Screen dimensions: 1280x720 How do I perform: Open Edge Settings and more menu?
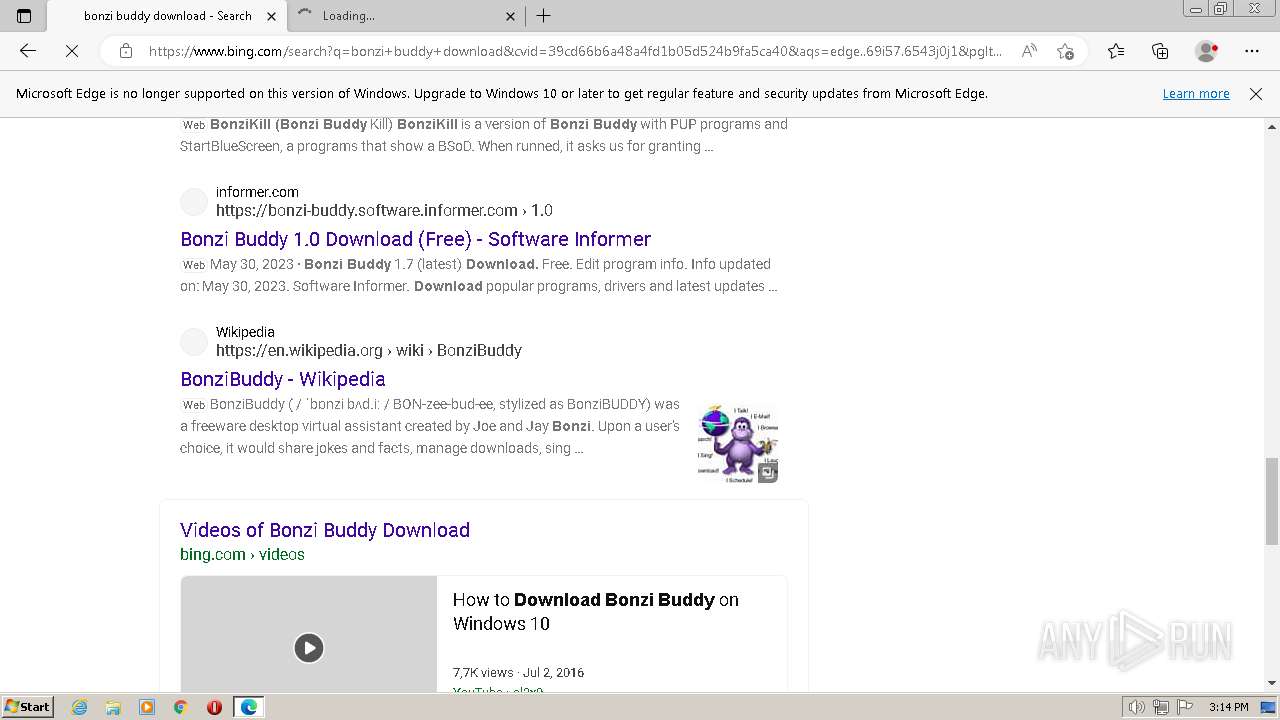[1252, 51]
